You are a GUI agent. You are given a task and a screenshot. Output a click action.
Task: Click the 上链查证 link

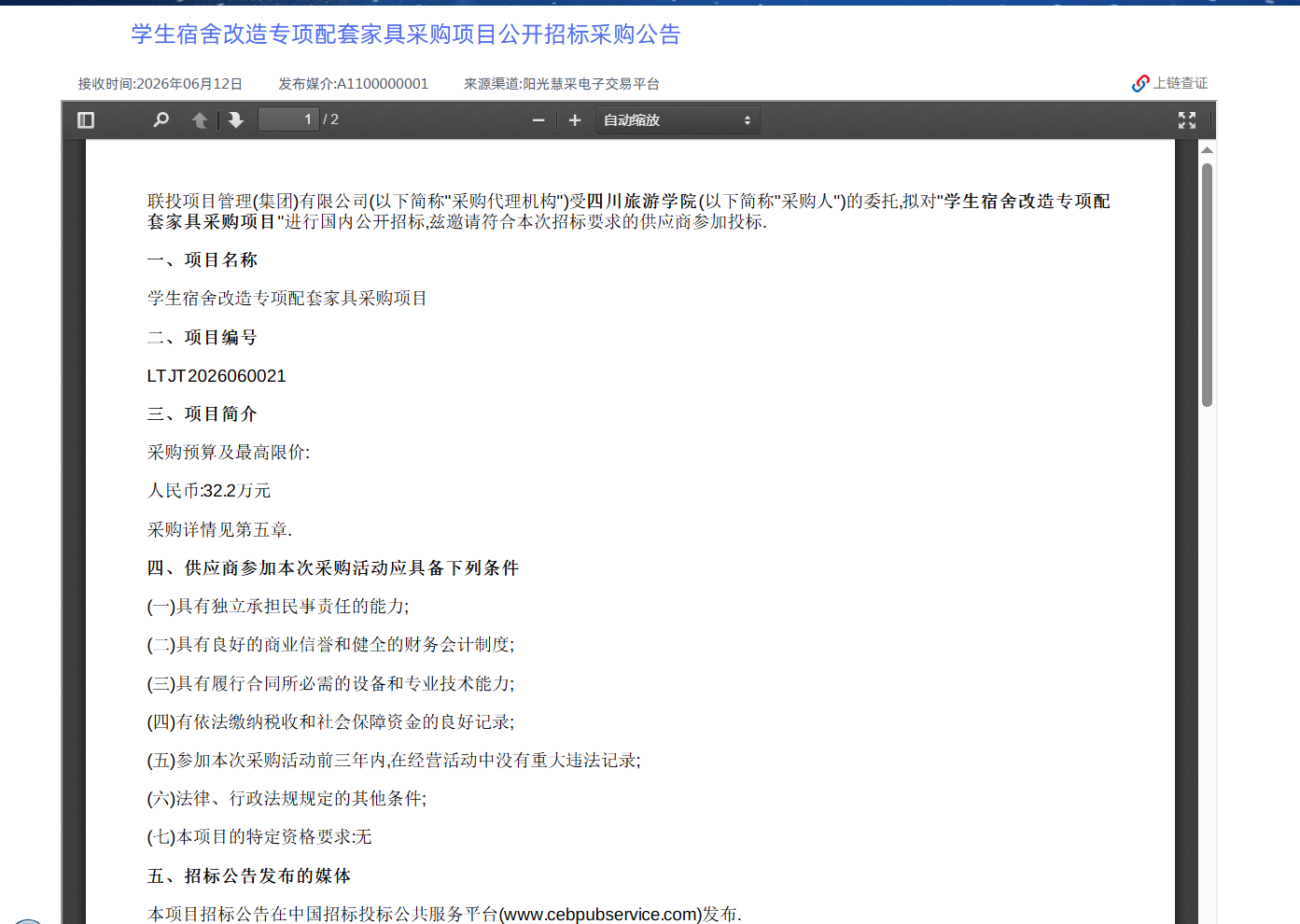coord(1180,83)
